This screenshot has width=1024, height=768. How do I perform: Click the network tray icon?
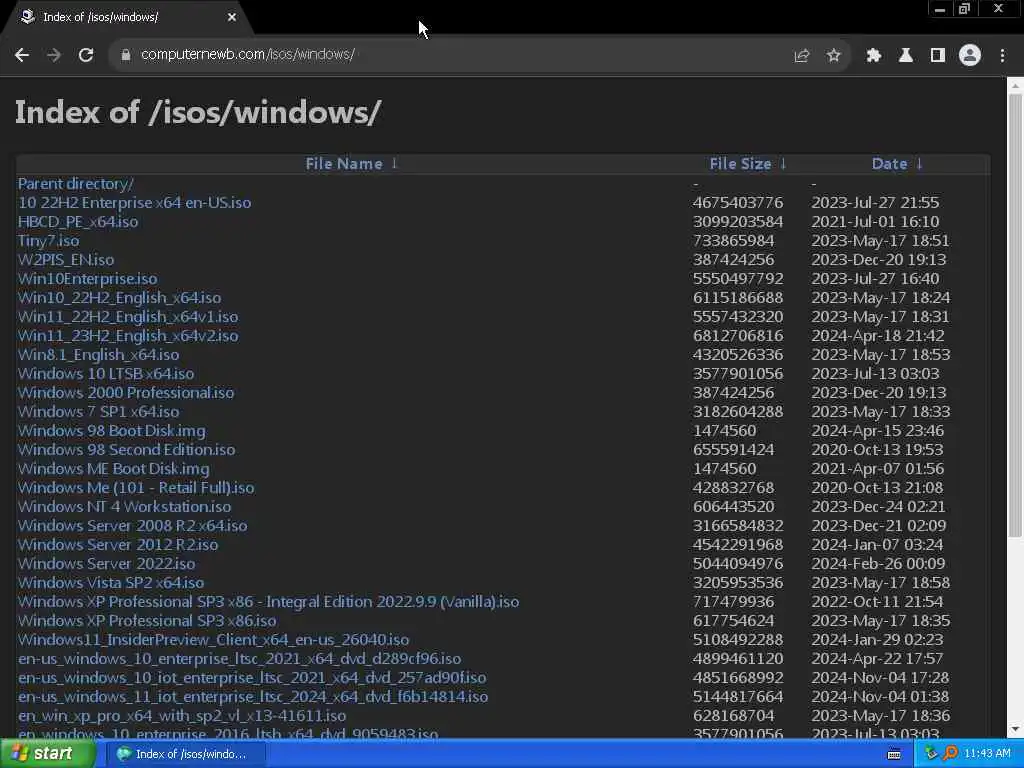tap(931, 754)
